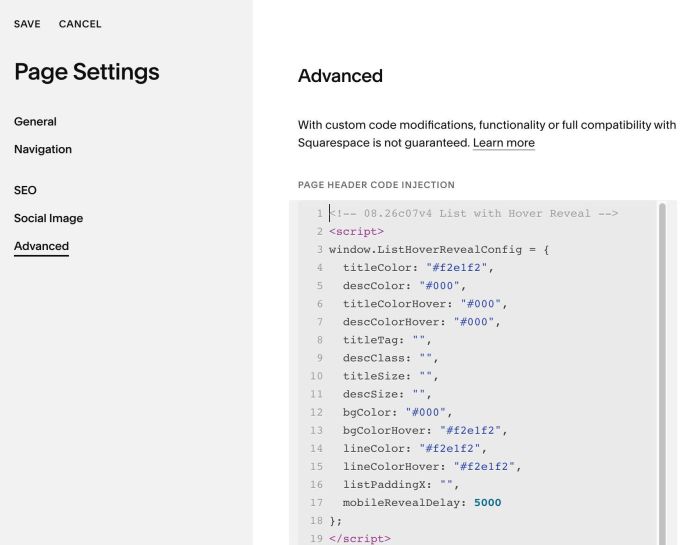Screen dimensions: 700x545
Task: Place cursor on the List with Hover Reveal comment line
Action: (473, 213)
